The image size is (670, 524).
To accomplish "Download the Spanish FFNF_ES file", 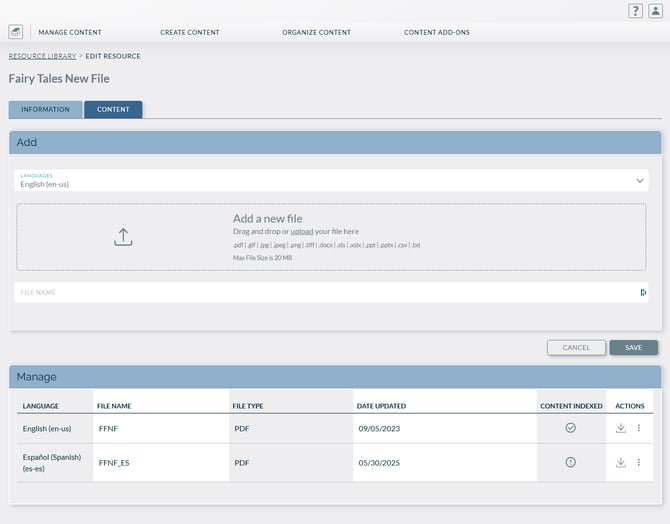I will coord(621,462).
